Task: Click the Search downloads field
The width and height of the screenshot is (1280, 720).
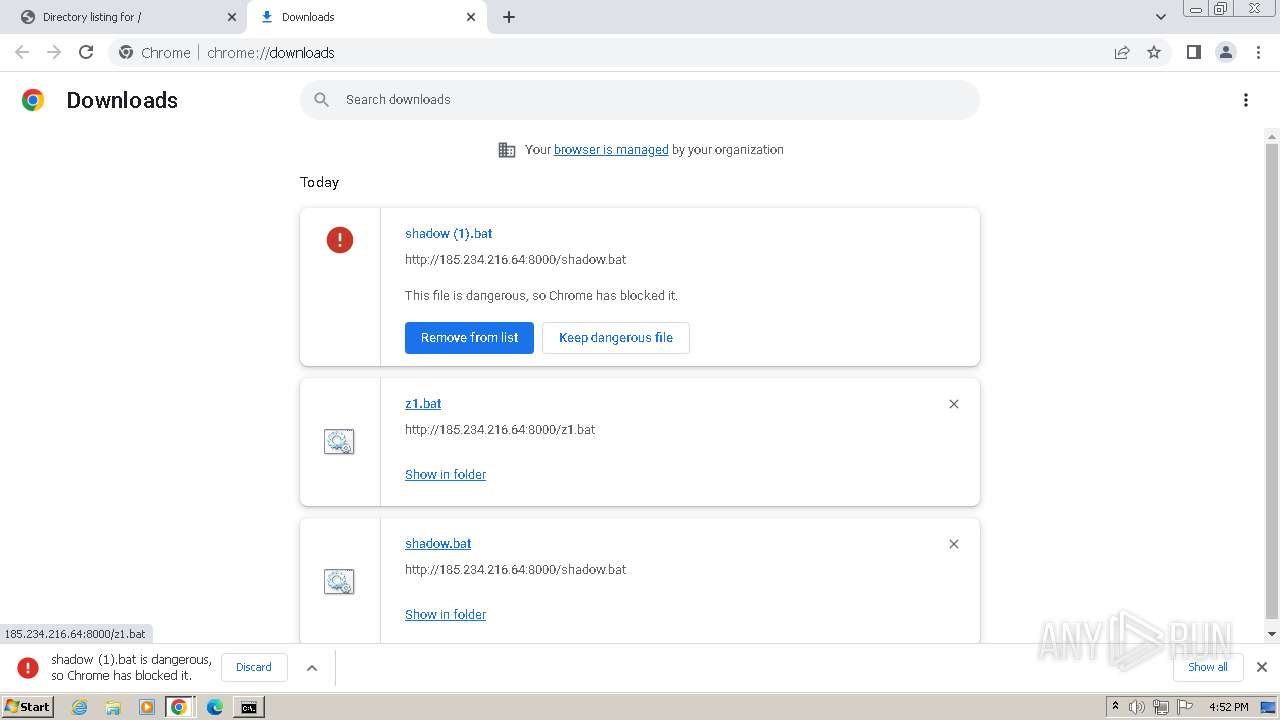Action: (x=640, y=100)
